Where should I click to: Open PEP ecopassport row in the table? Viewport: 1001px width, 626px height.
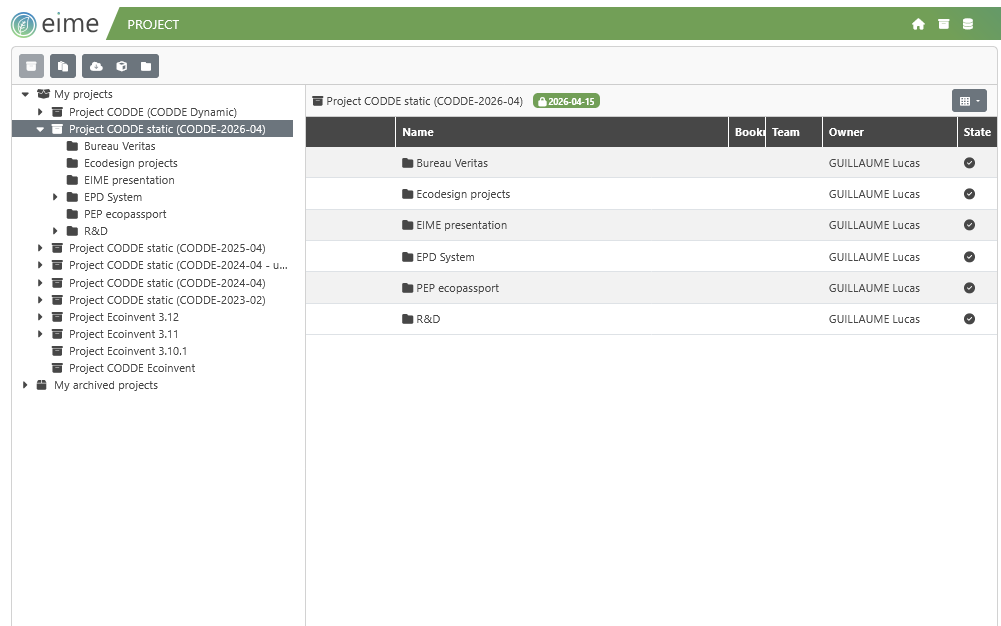(651, 288)
